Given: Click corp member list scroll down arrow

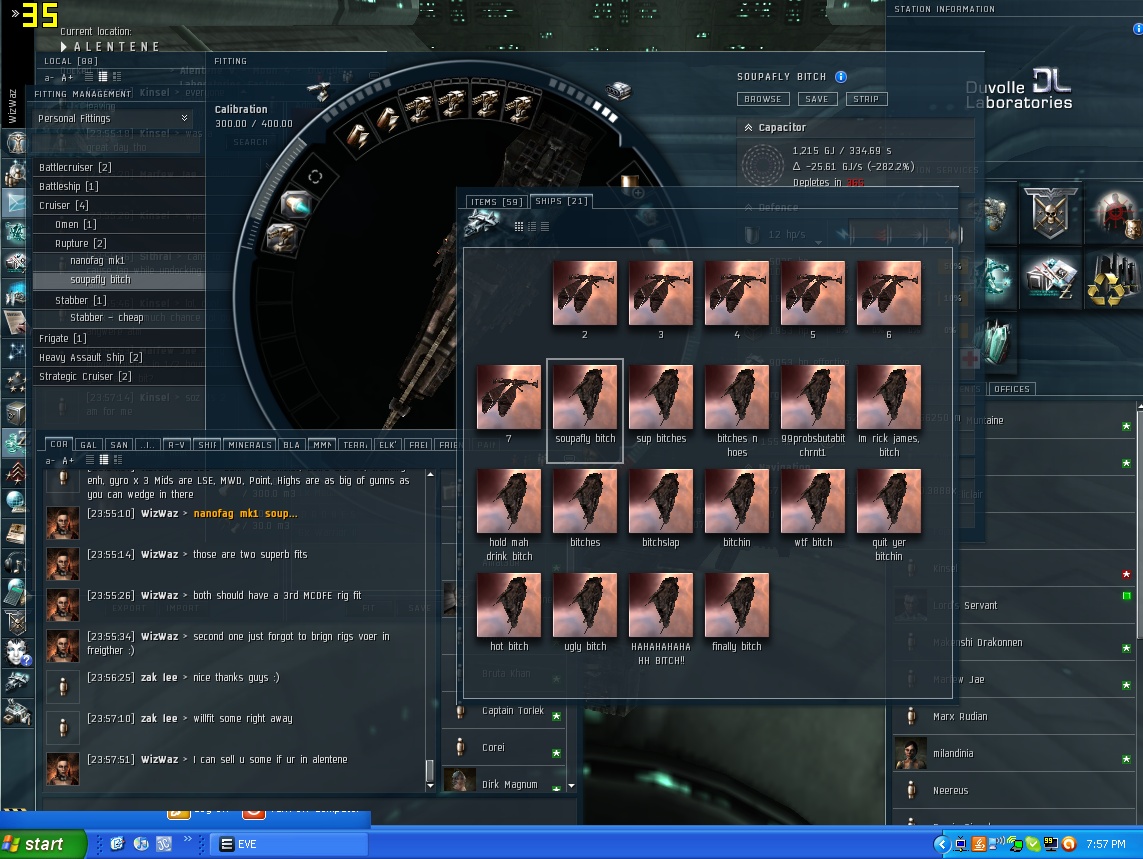Looking at the screenshot, I should pos(572,786).
